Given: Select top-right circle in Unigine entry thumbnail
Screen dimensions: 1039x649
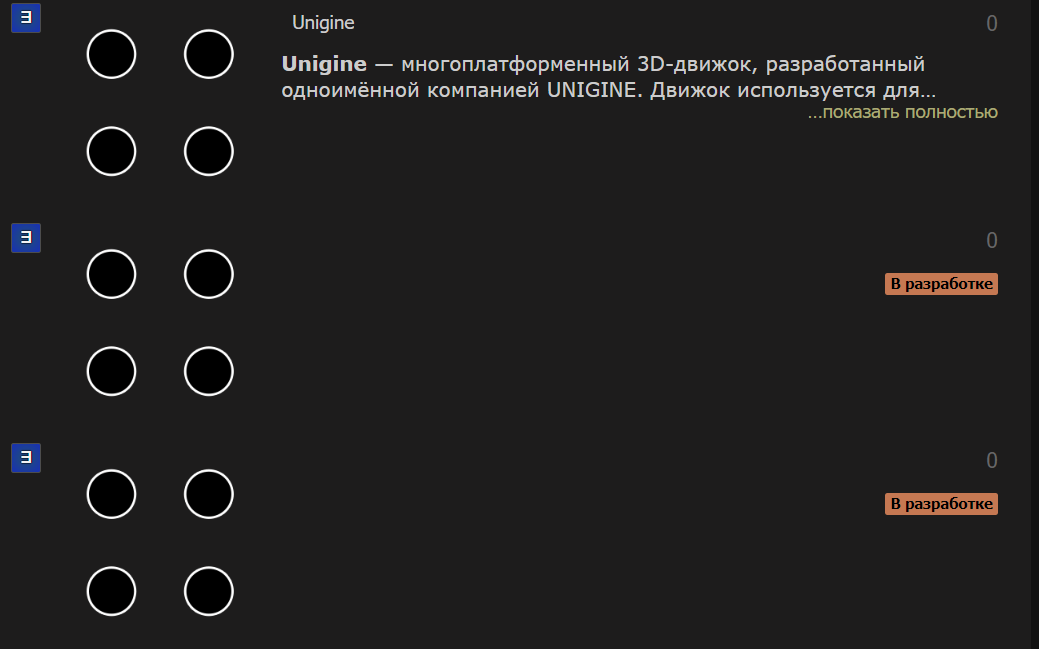Looking at the screenshot, I should pyautogui.click(x=208, y=54).
